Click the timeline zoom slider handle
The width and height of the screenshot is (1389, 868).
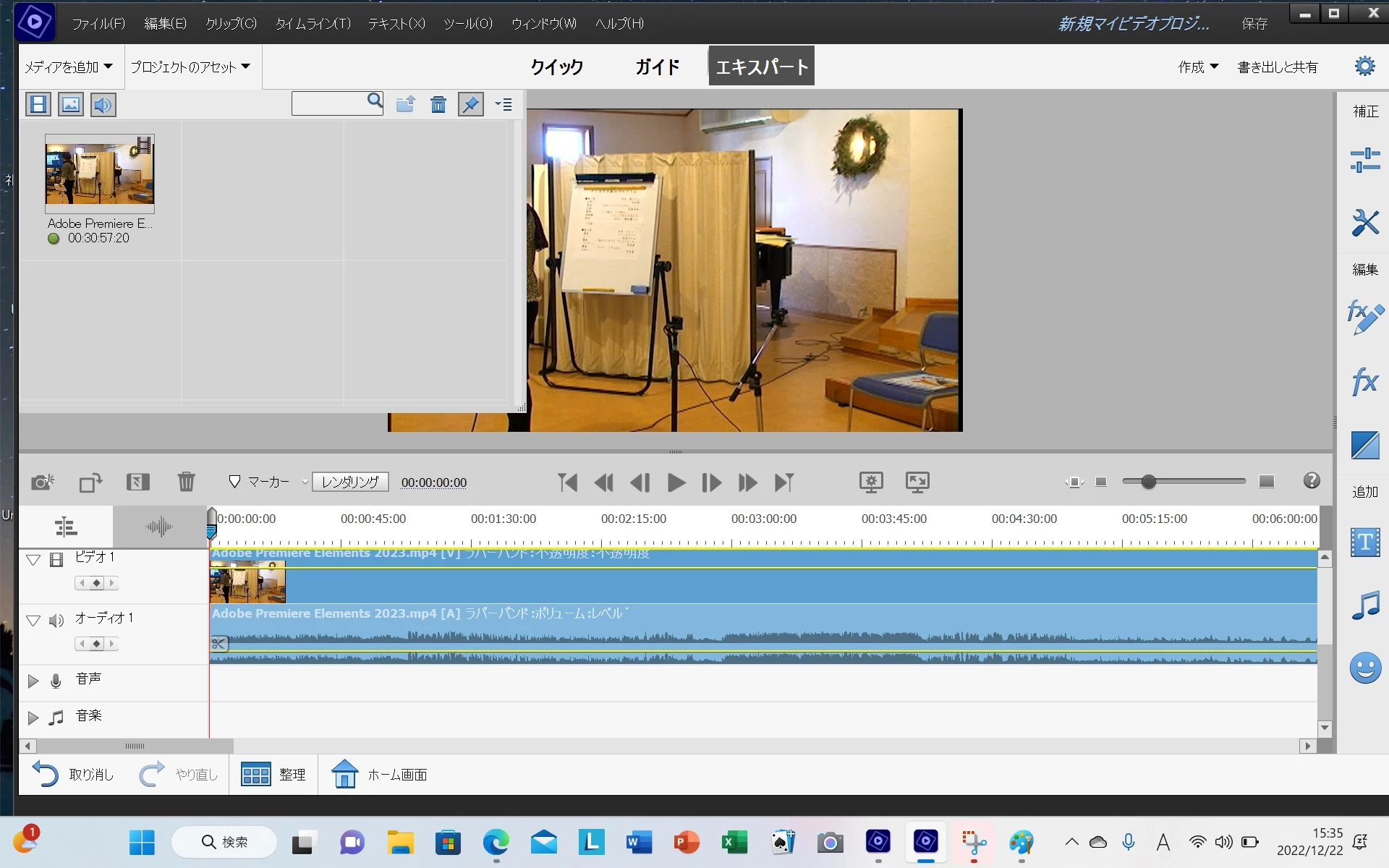click(1148, 482)
